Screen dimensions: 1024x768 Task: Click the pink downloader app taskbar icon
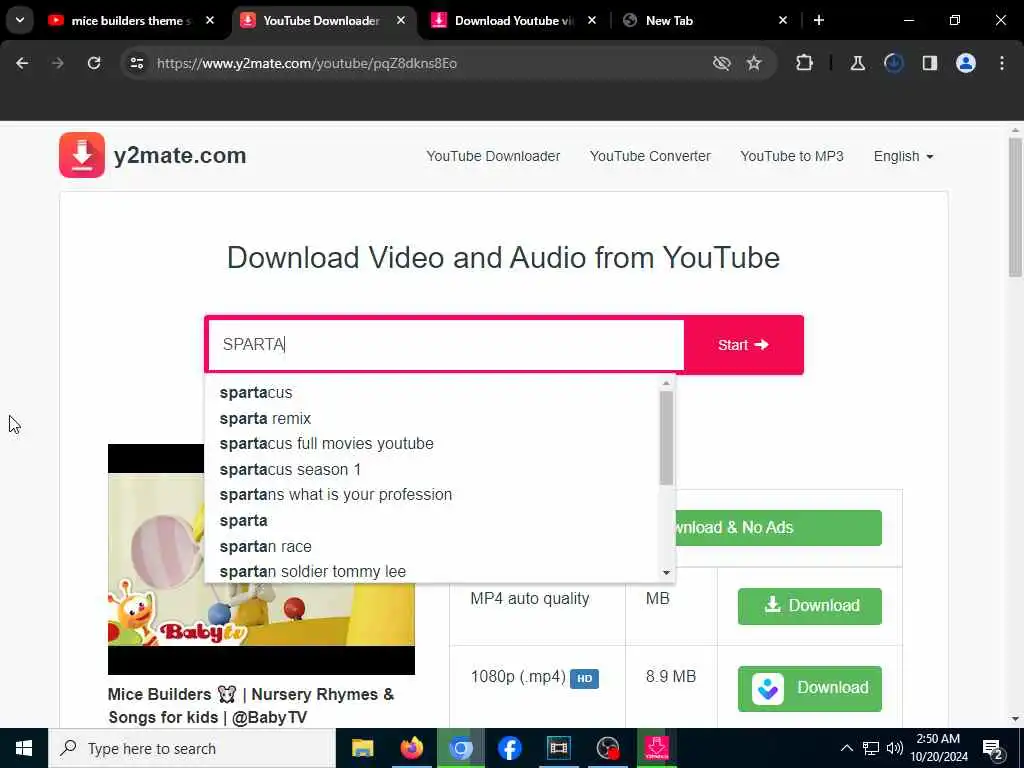coord(656,748)
